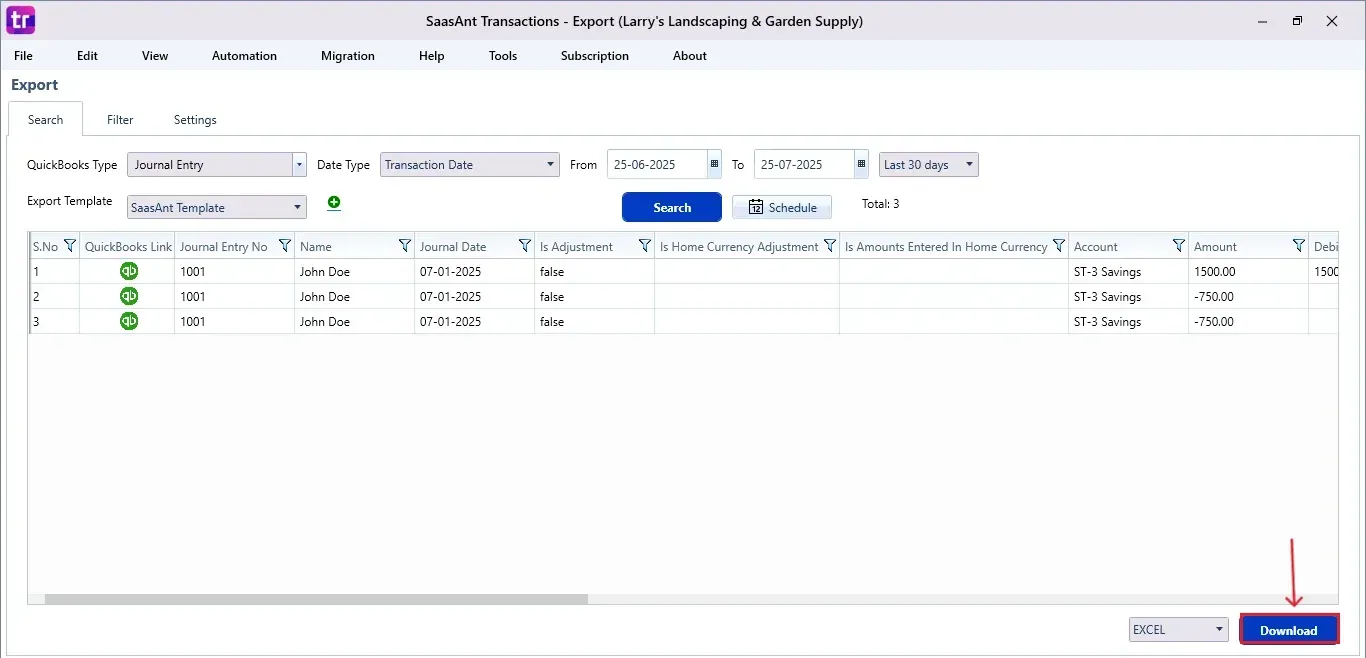This screenshot has width=1366, height=658.
Task: Open the File menu
Action: point(23,56)
